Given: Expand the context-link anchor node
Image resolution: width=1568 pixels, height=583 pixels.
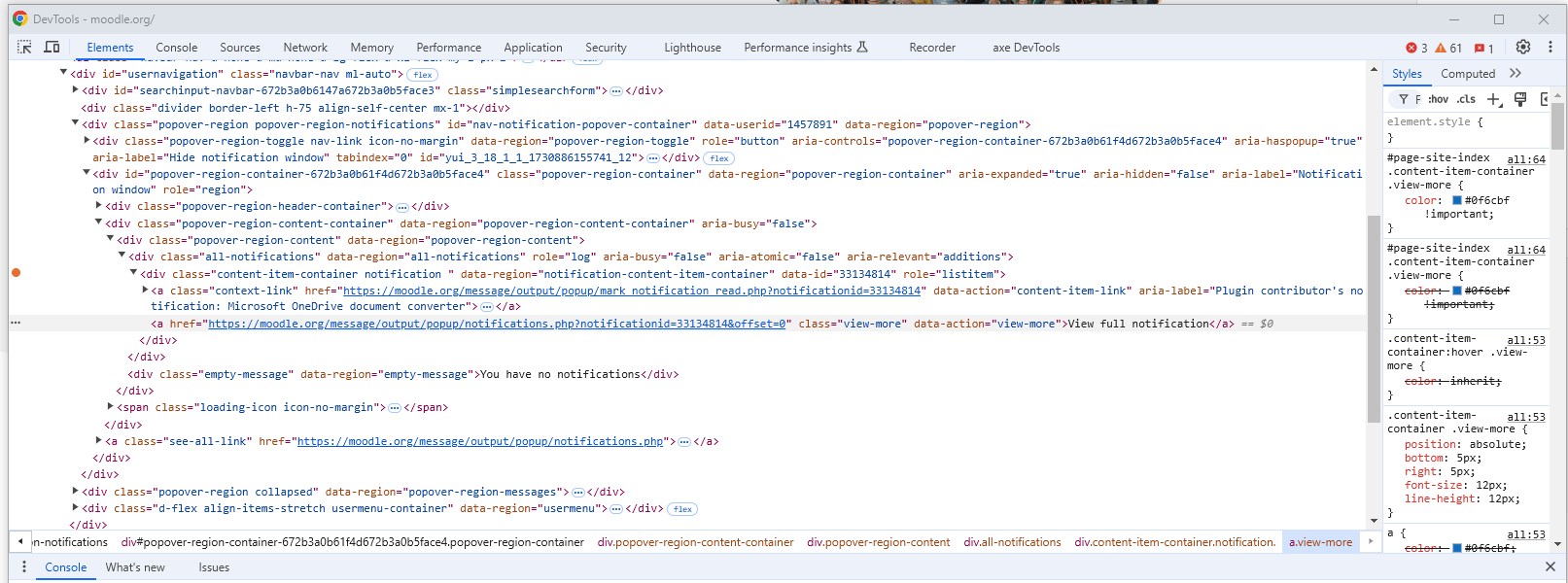Looking at the screenshot, I should click(146, 290).
